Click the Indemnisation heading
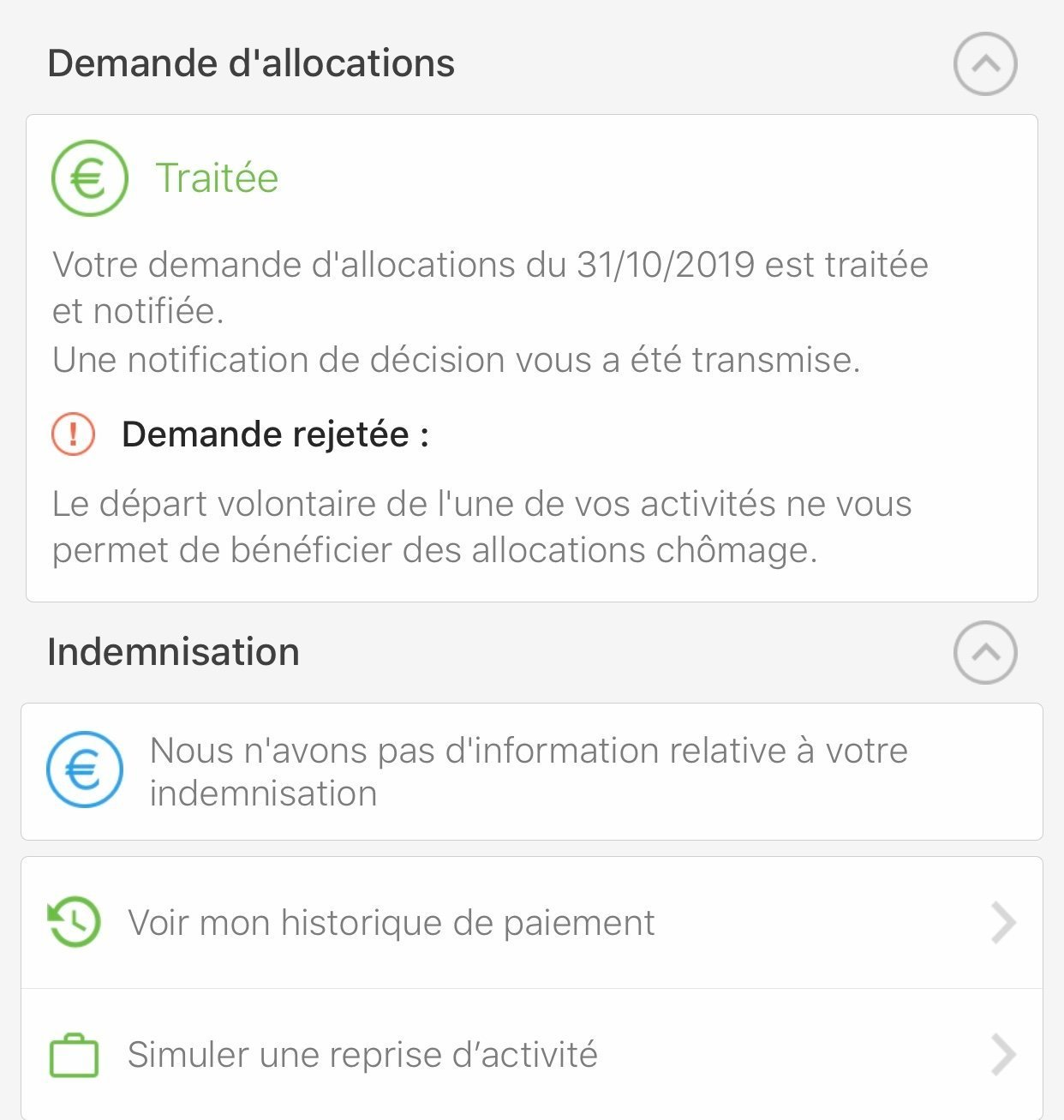 174,652
